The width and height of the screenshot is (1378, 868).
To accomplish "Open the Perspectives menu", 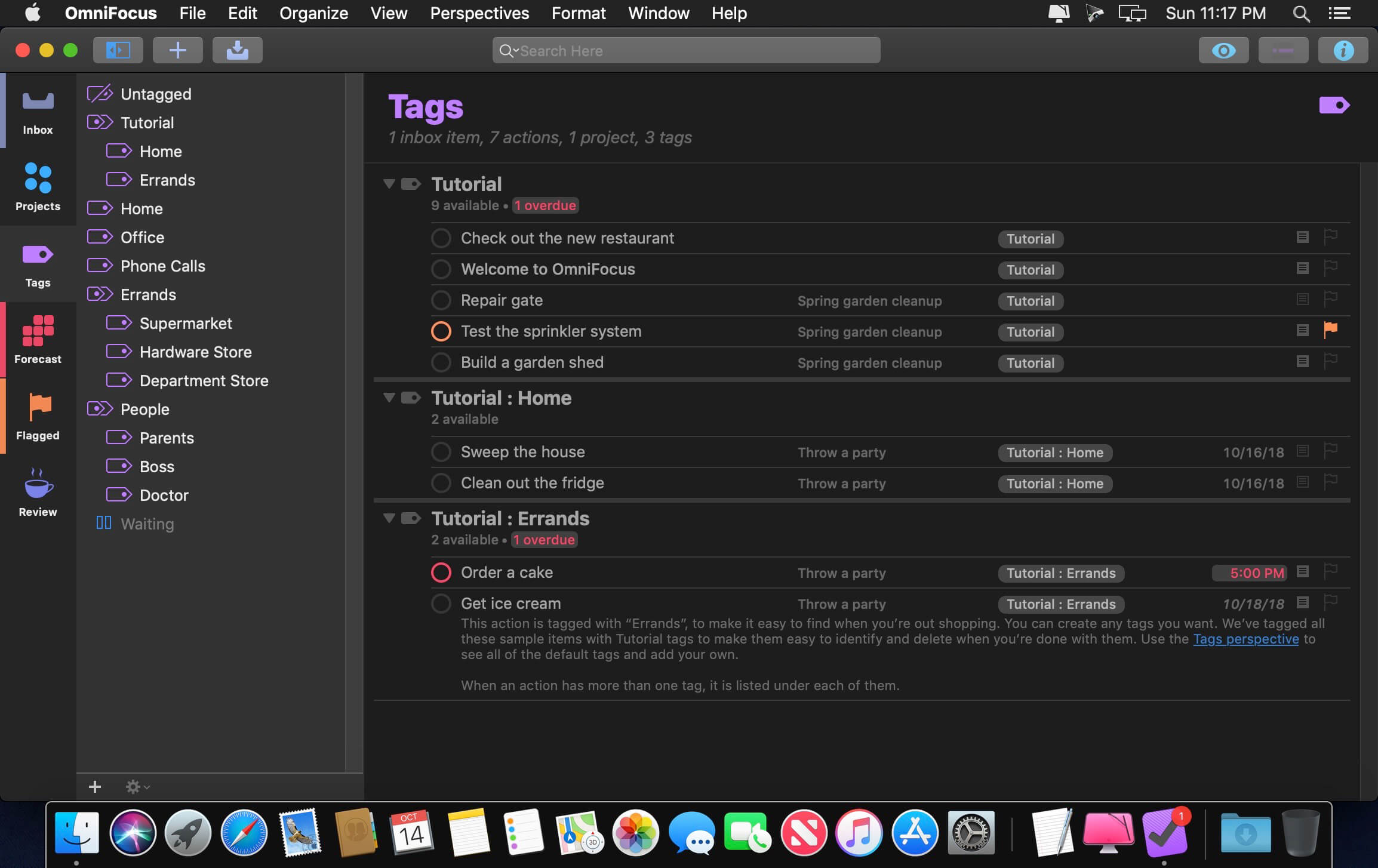I will 479,13.
